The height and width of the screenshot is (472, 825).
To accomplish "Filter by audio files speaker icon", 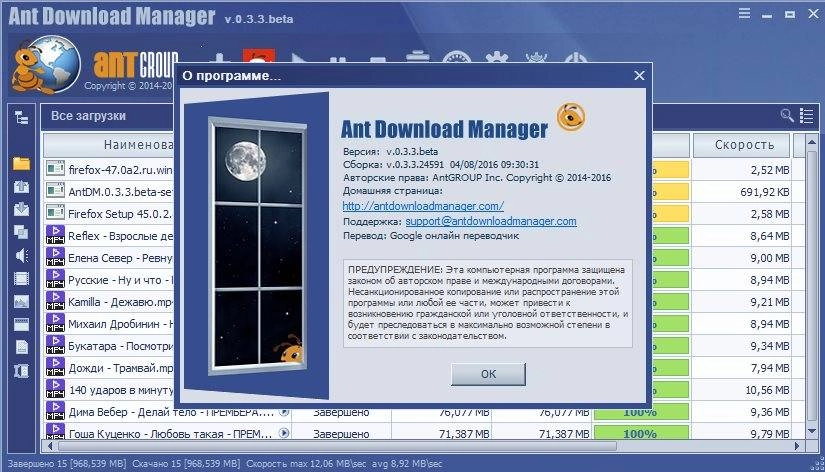I will (22, 256).
